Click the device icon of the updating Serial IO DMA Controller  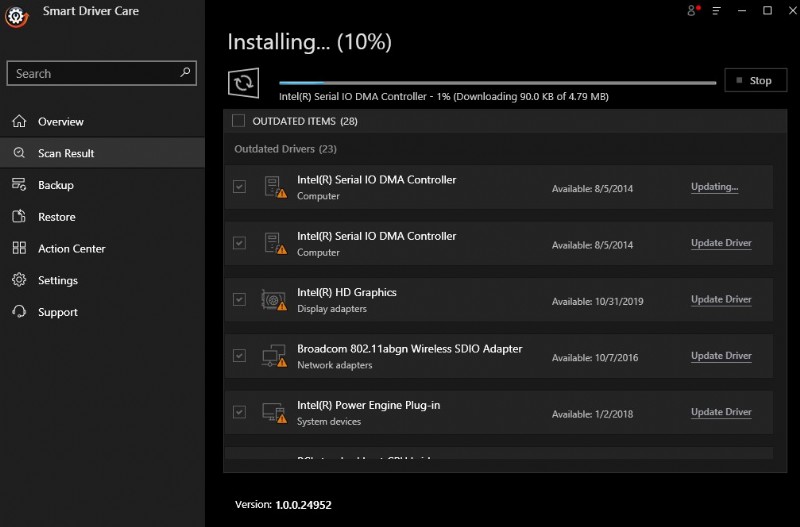coord(275,187)
